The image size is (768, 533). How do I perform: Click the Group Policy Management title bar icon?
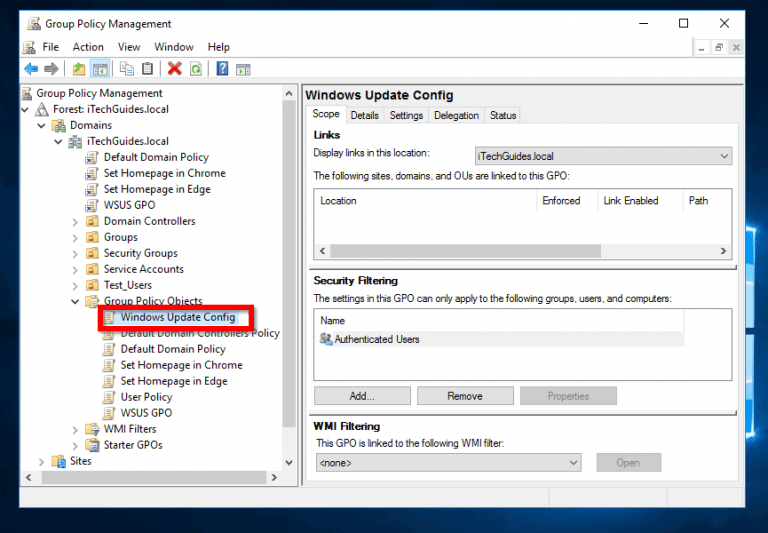coord(33,24)
